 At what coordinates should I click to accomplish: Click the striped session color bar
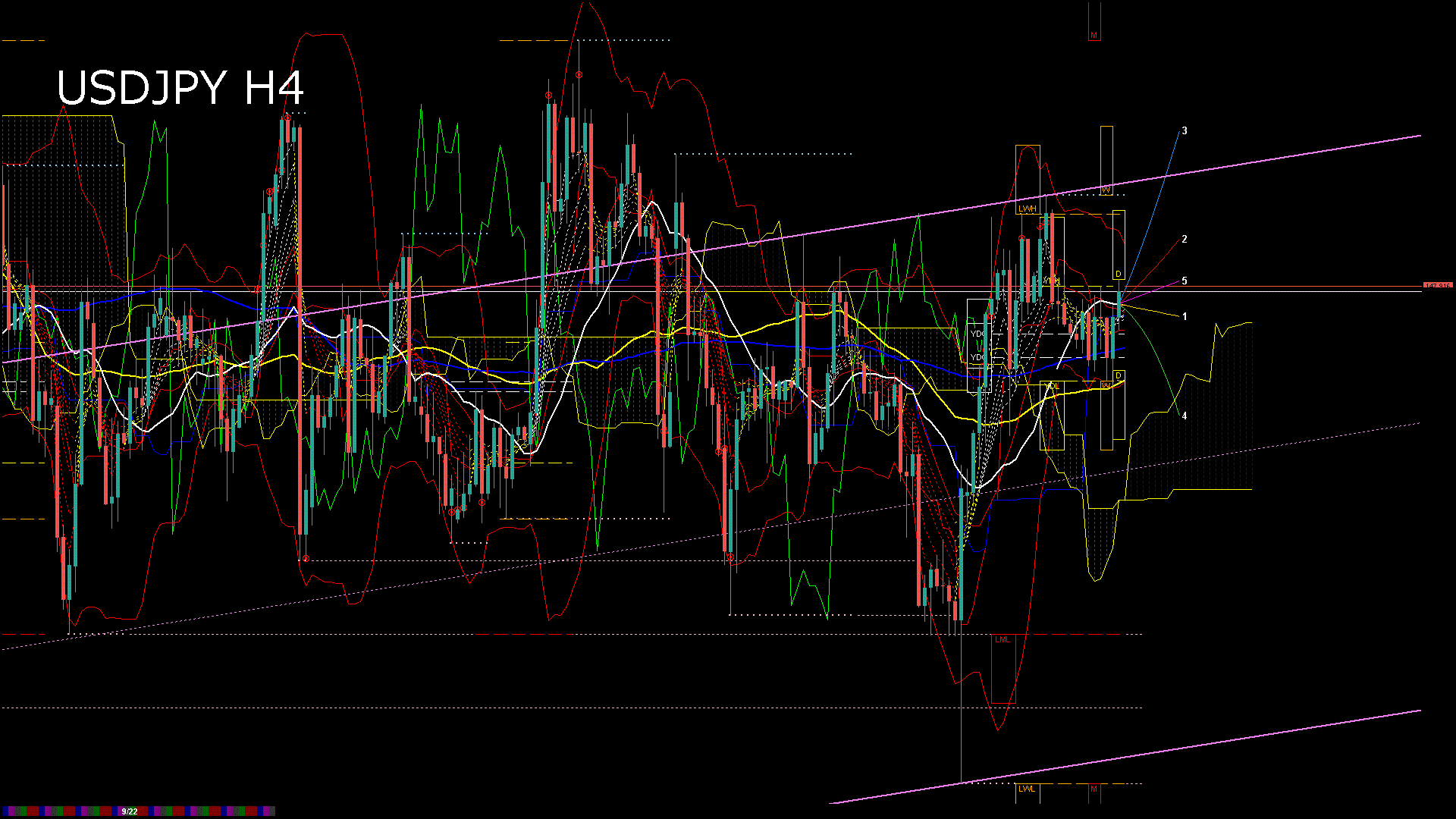click(x=61, y=811)
